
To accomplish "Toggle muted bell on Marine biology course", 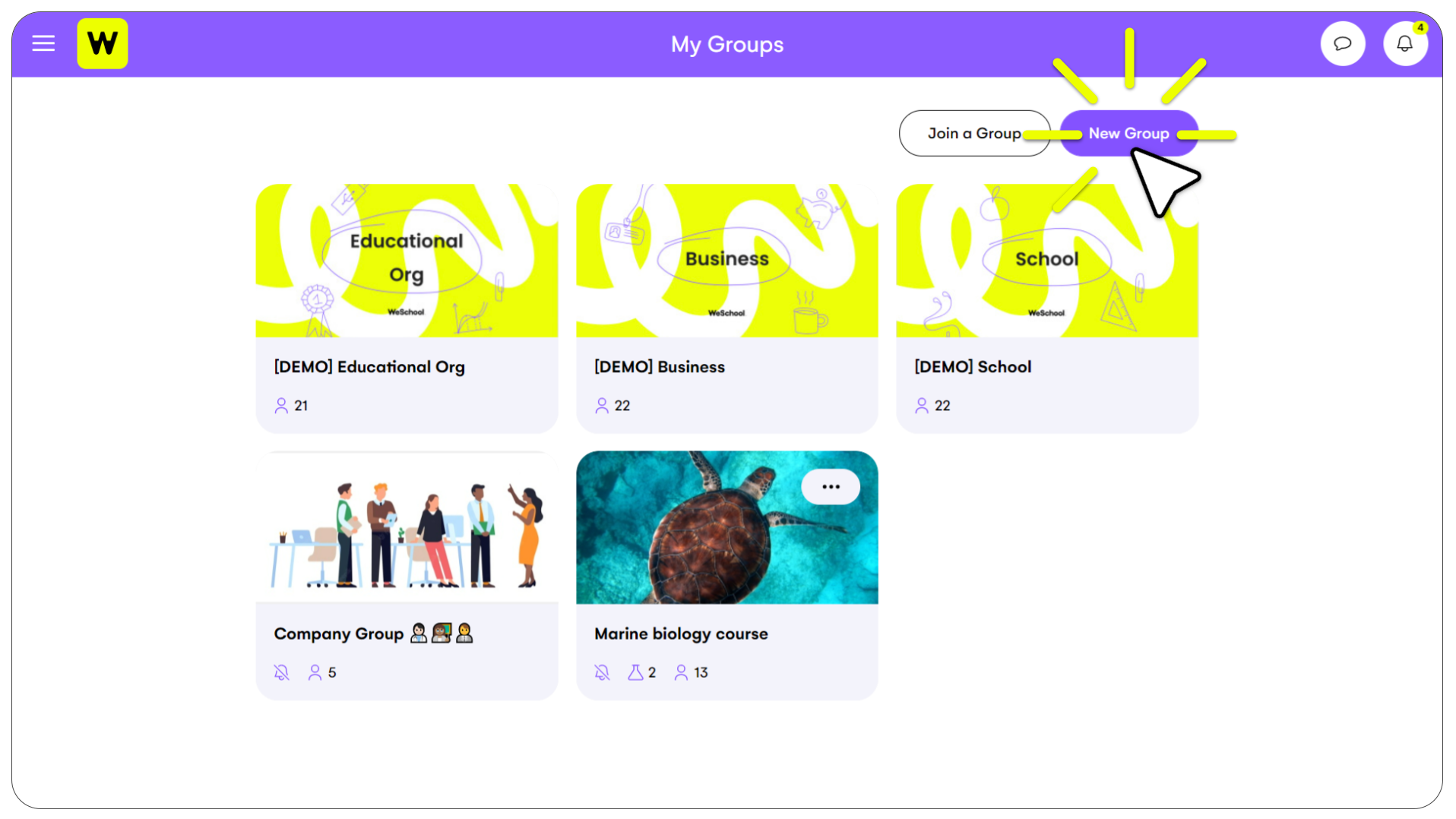I will coord(602,672).
